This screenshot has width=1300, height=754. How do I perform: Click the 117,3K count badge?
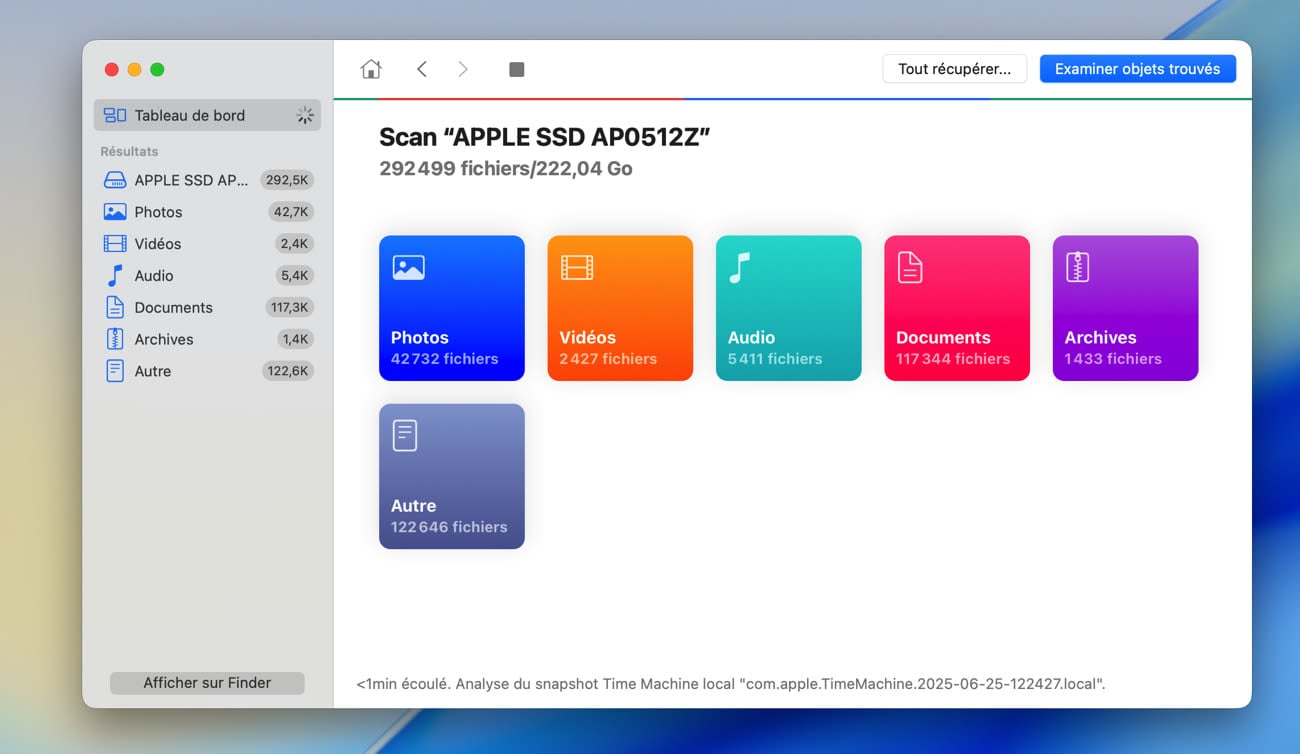click(291, 307)
